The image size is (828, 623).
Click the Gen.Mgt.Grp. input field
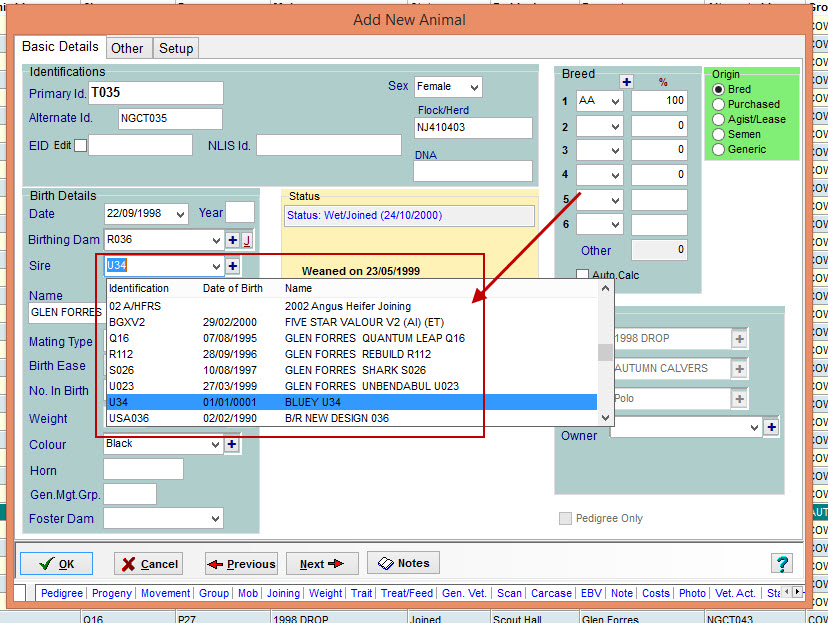click(130, 494)
